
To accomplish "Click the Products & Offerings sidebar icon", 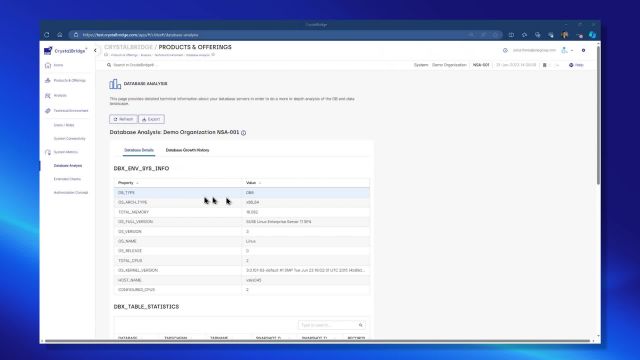I will [x=48, y=80].
